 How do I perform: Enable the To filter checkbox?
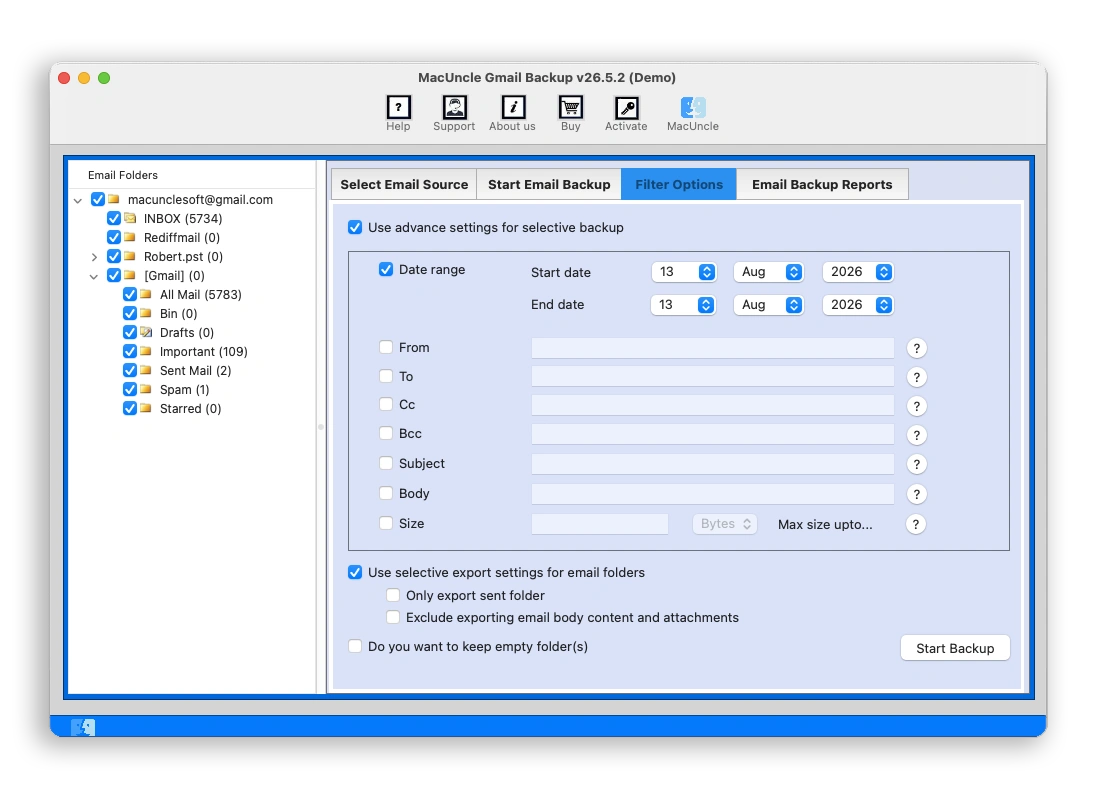pos(386,376)
